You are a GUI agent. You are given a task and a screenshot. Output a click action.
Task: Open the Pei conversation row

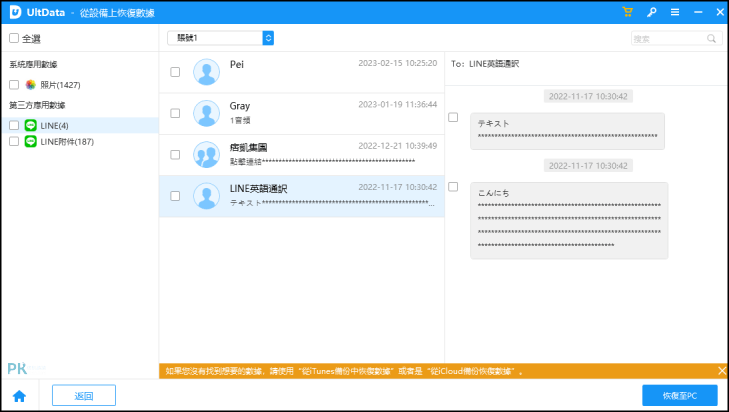click(302, 72)
